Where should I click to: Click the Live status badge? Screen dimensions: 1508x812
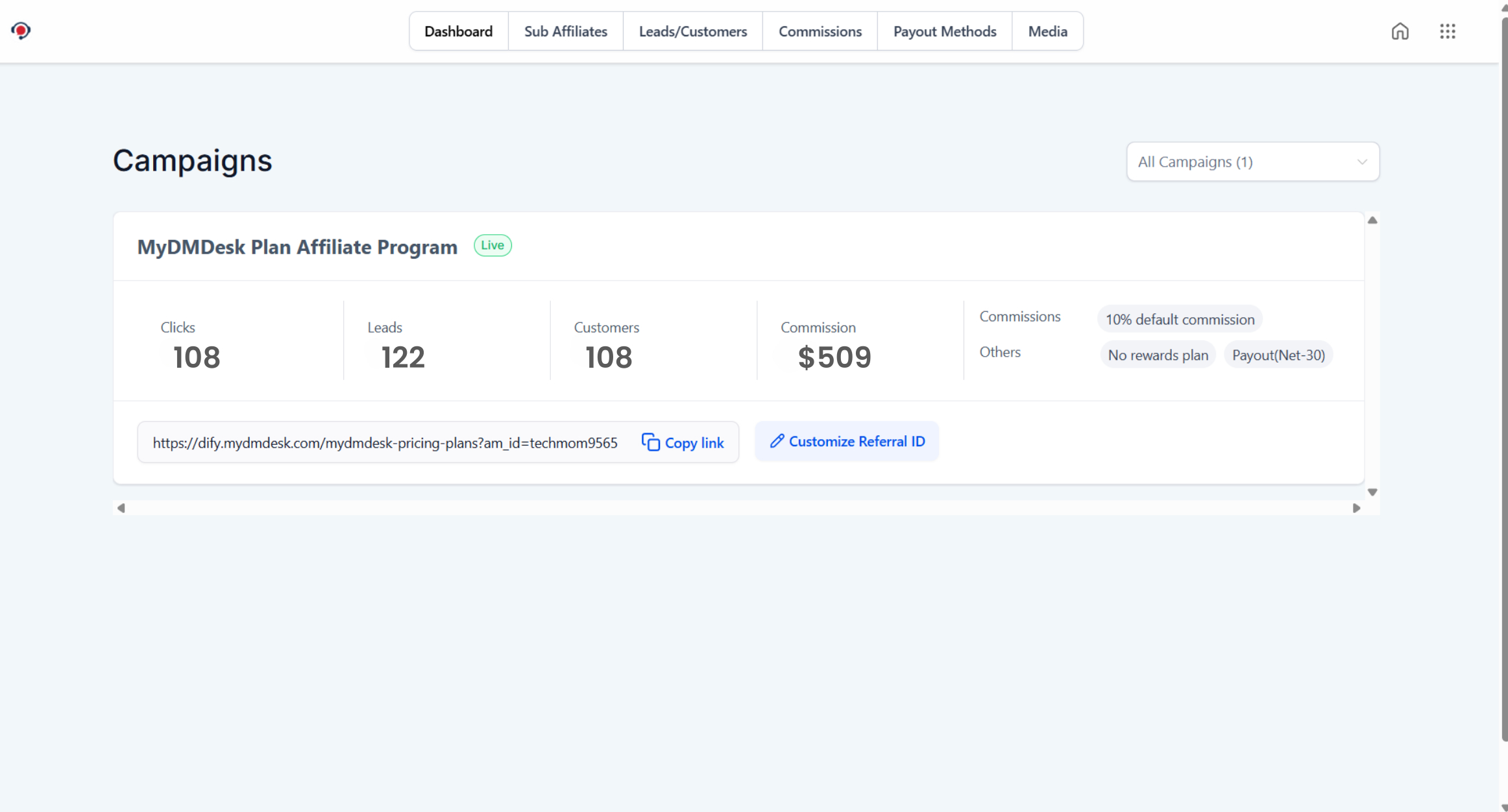pyautogui.click(x=493, y=245)
